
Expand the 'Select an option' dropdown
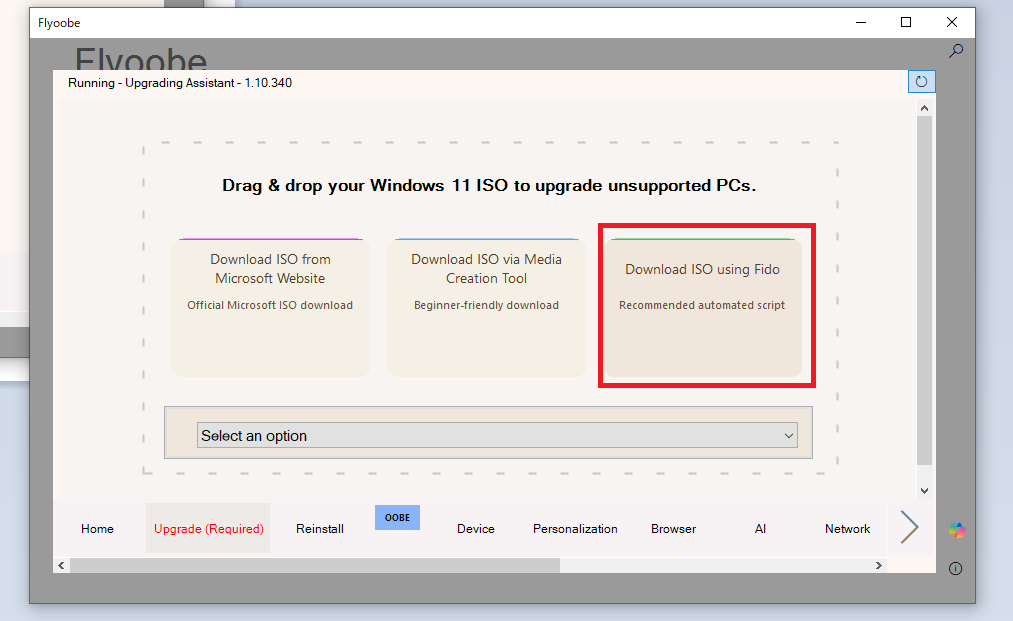[x=497, y=435]
